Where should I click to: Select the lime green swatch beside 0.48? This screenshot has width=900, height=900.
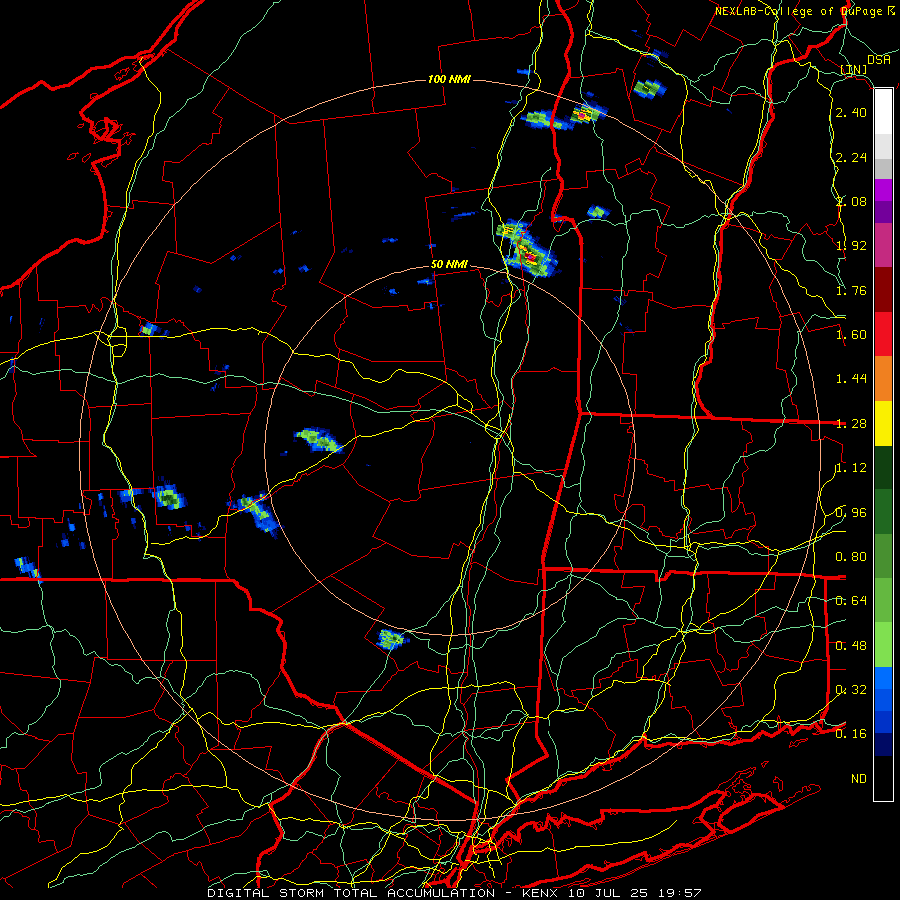883,645
